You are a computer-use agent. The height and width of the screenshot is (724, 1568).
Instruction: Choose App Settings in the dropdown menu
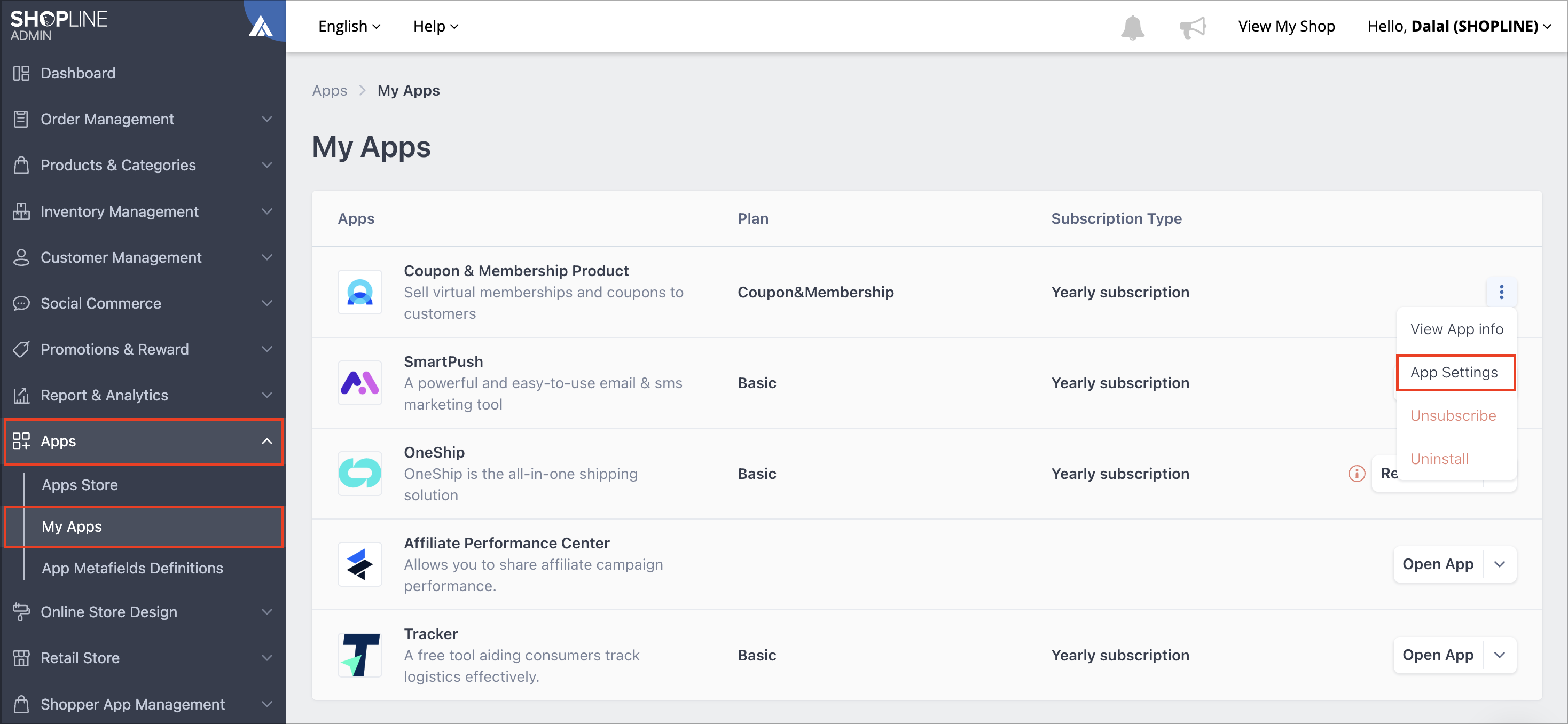1456,372
